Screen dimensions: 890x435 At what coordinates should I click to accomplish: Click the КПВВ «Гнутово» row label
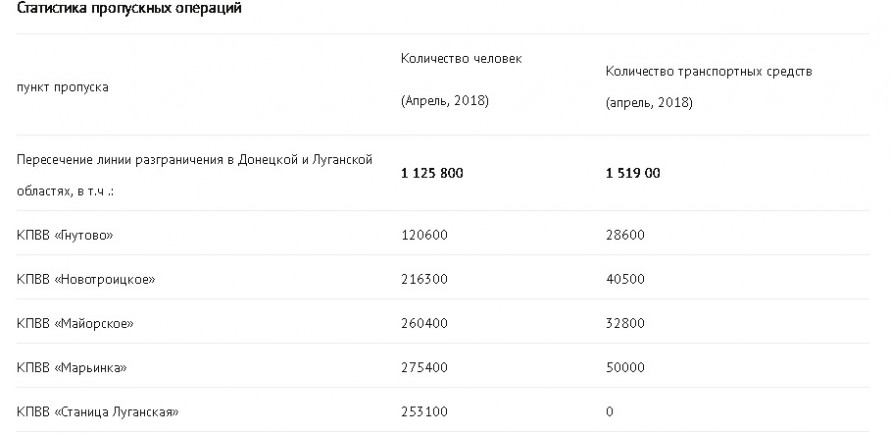pos(66,235)
